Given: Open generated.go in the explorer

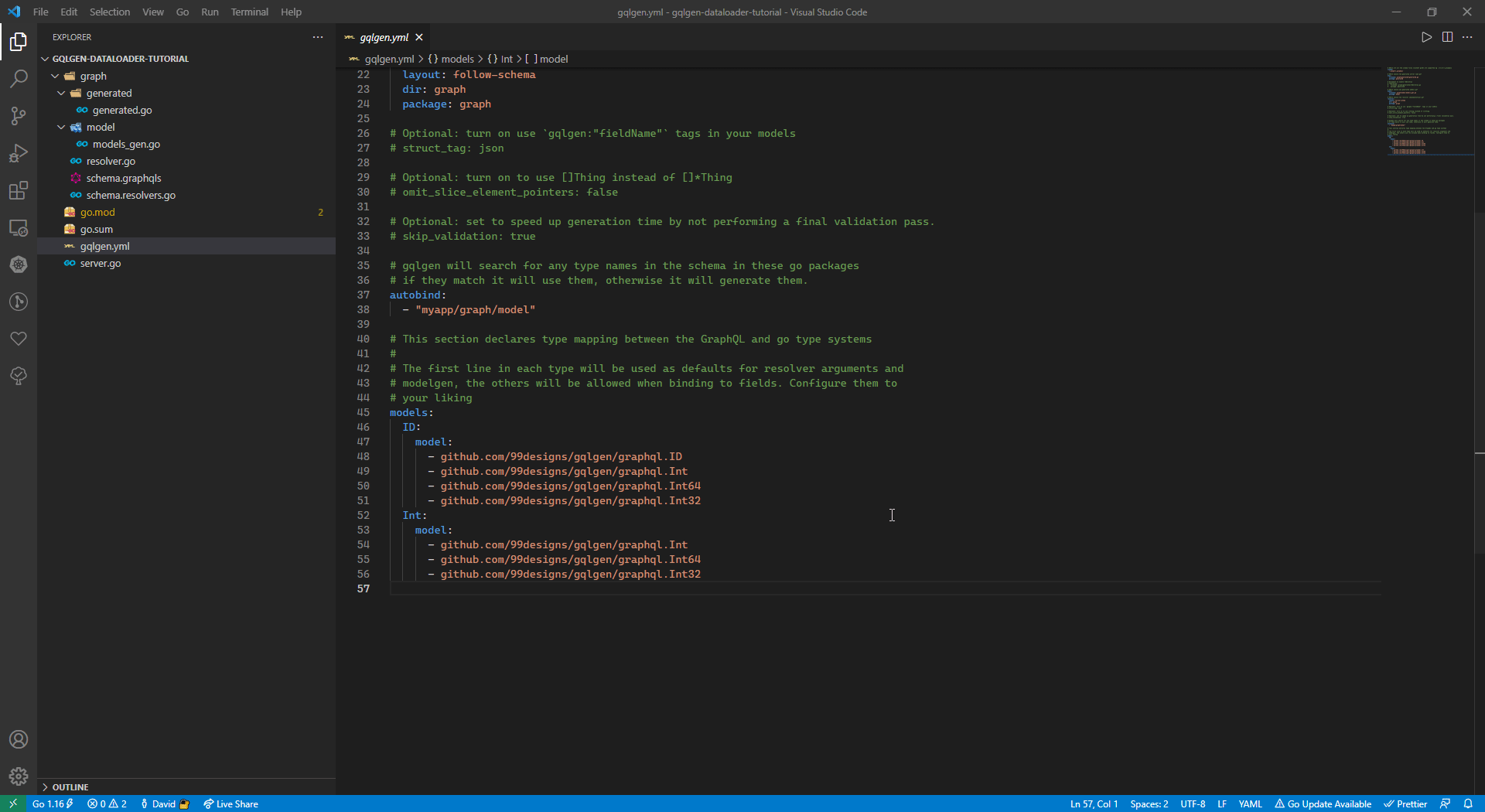Looking at the screenshot, I should (x=122, y=110).
